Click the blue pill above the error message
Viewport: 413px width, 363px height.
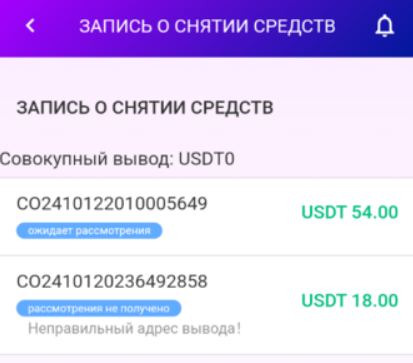[99, 308]
